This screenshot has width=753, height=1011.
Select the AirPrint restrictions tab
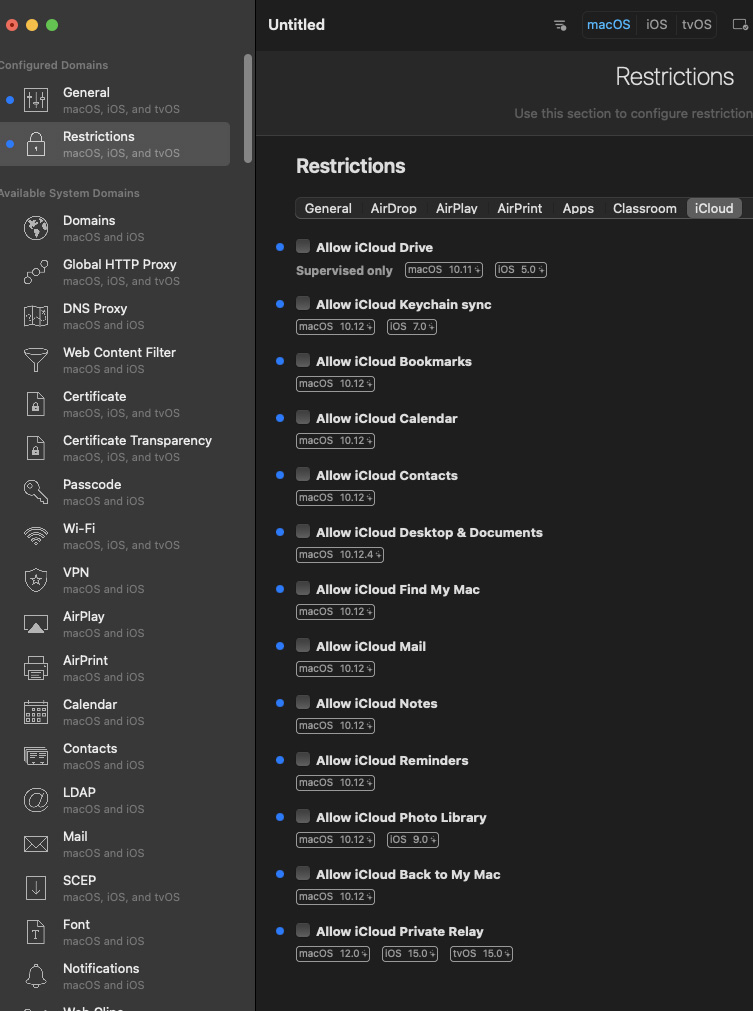(520, 208)
